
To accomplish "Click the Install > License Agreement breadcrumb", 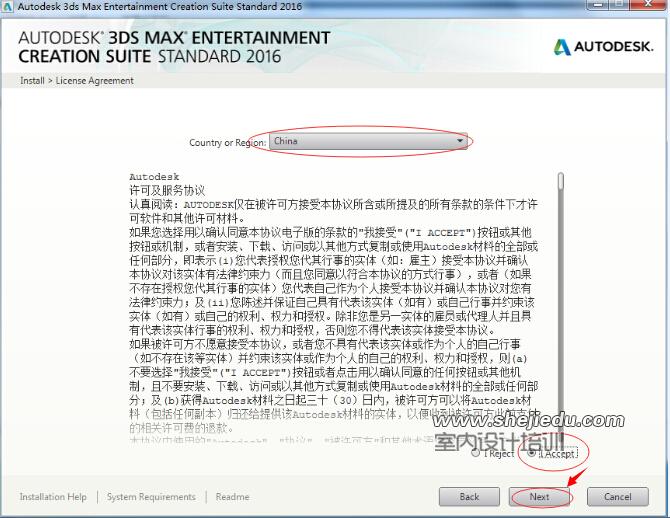I will click(76, 80).
